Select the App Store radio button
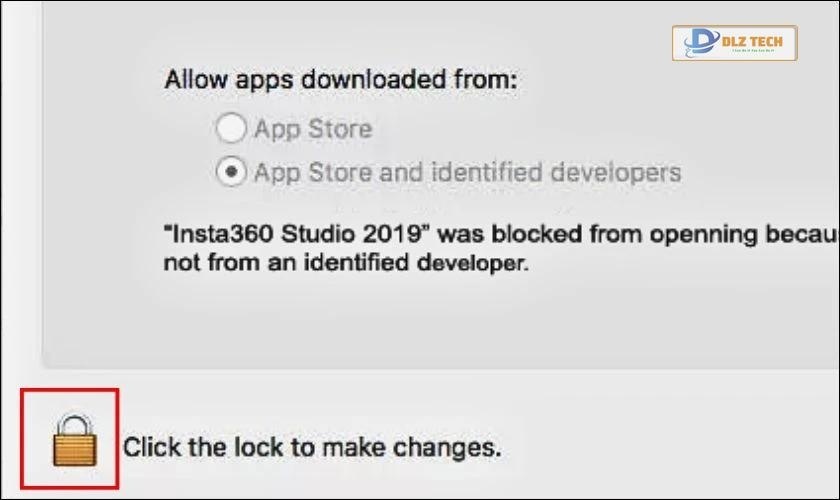 pos(231,129)
